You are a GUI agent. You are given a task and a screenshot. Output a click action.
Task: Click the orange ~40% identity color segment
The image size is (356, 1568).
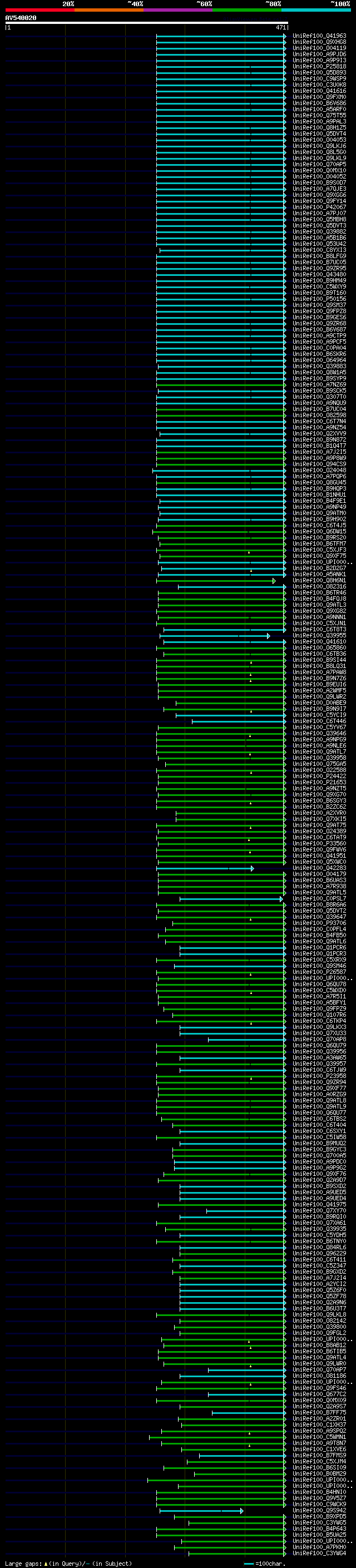109,10
